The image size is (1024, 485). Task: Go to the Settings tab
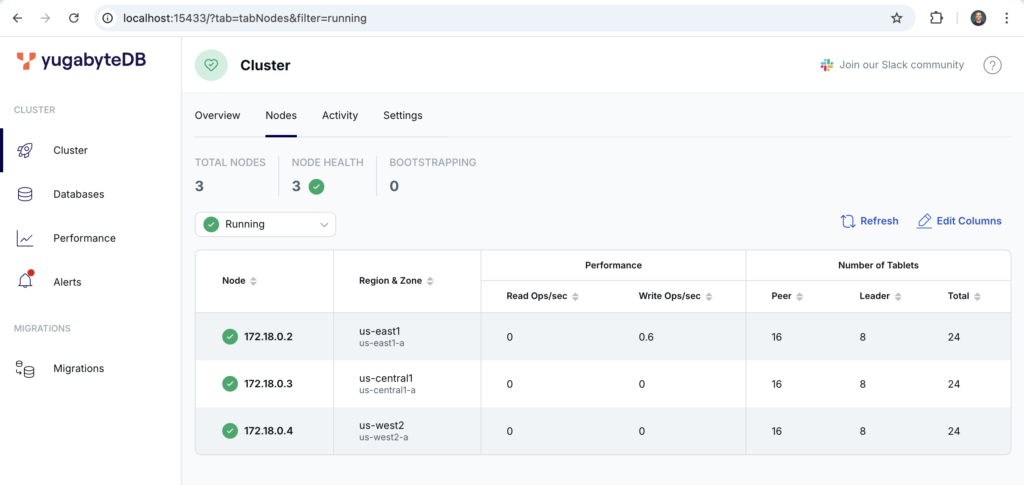coord(403,115)
